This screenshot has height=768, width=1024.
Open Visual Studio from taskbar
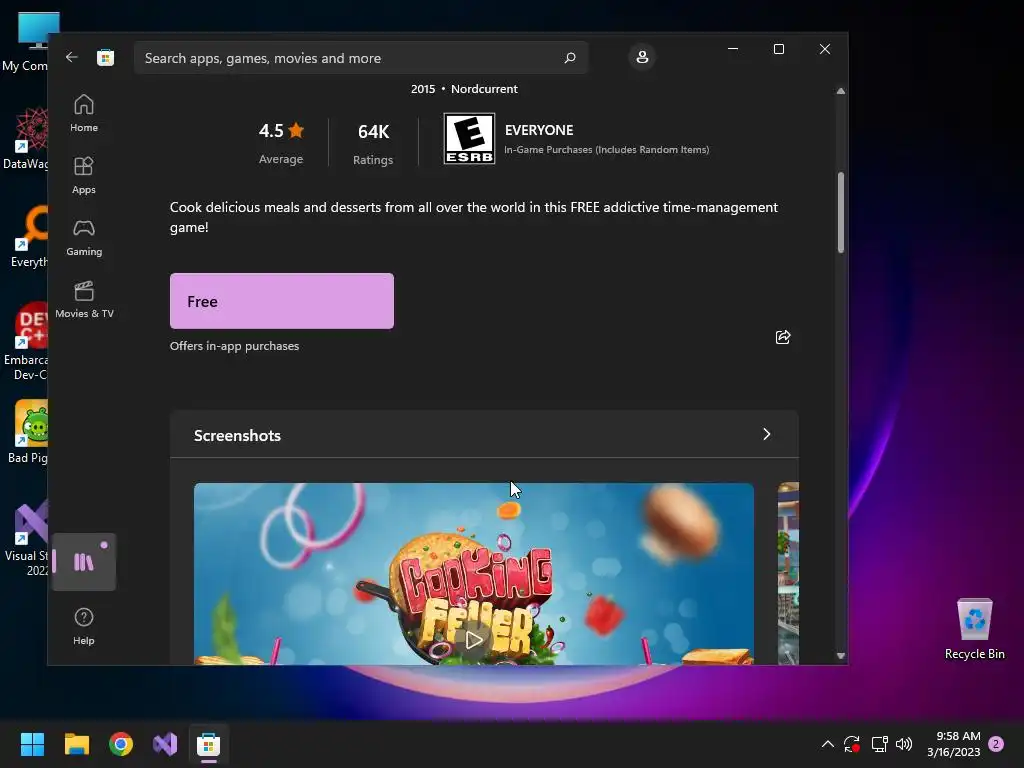tap(165, 744)
